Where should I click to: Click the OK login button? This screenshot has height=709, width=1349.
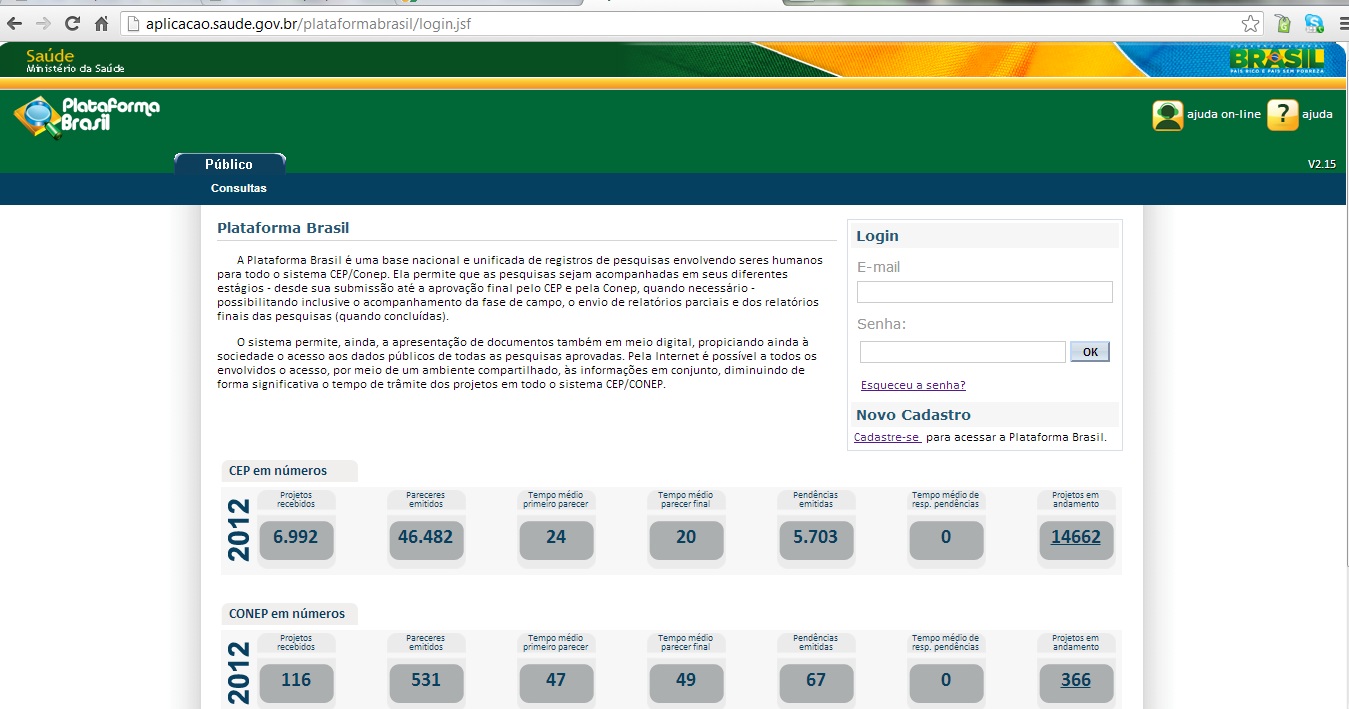1090,352
